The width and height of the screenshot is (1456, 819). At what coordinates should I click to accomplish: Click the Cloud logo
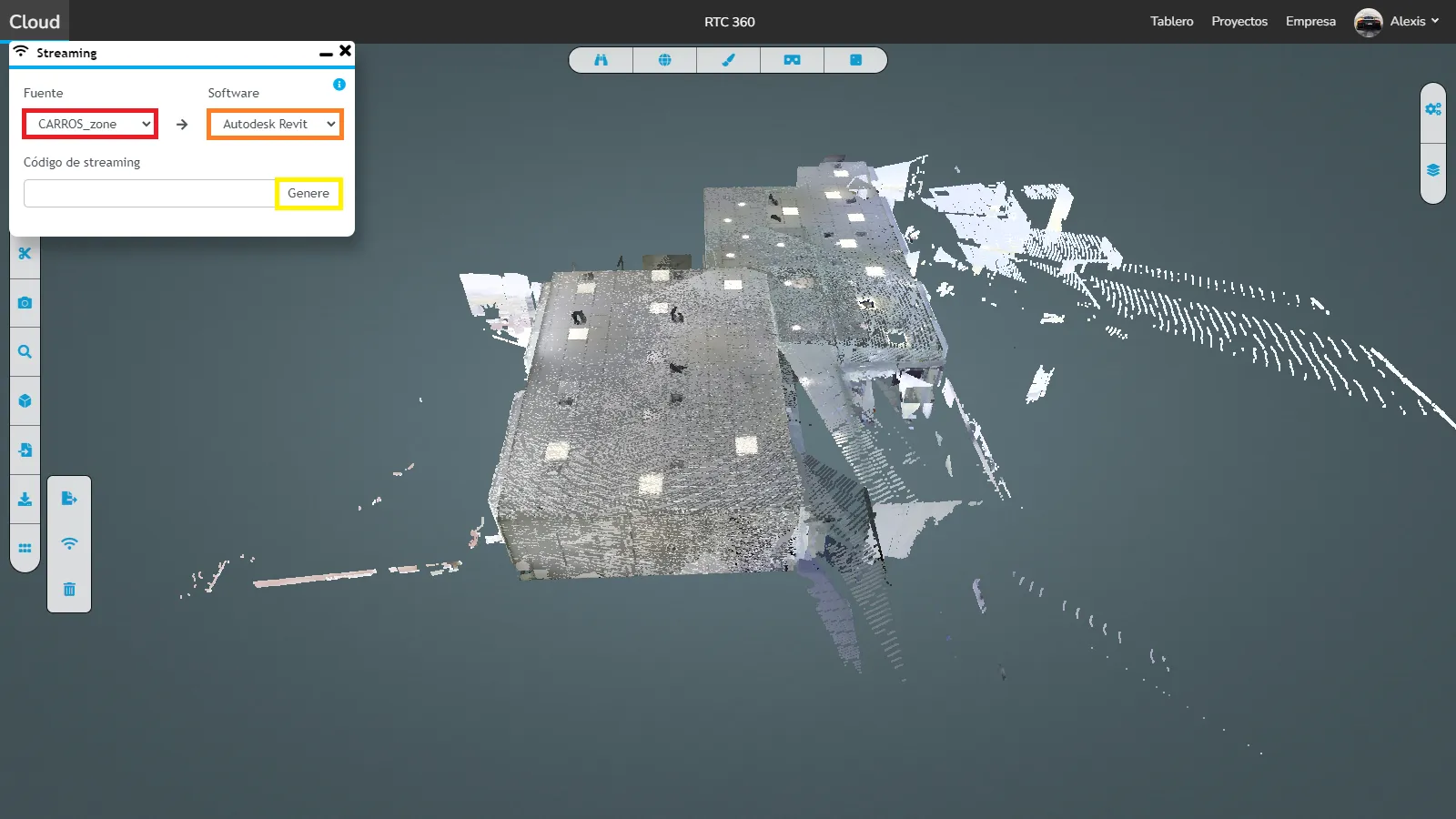[35, 22]
